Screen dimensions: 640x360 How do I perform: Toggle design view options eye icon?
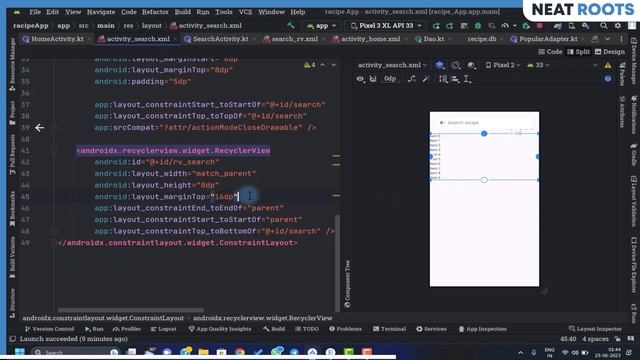(x=360, y=79)
